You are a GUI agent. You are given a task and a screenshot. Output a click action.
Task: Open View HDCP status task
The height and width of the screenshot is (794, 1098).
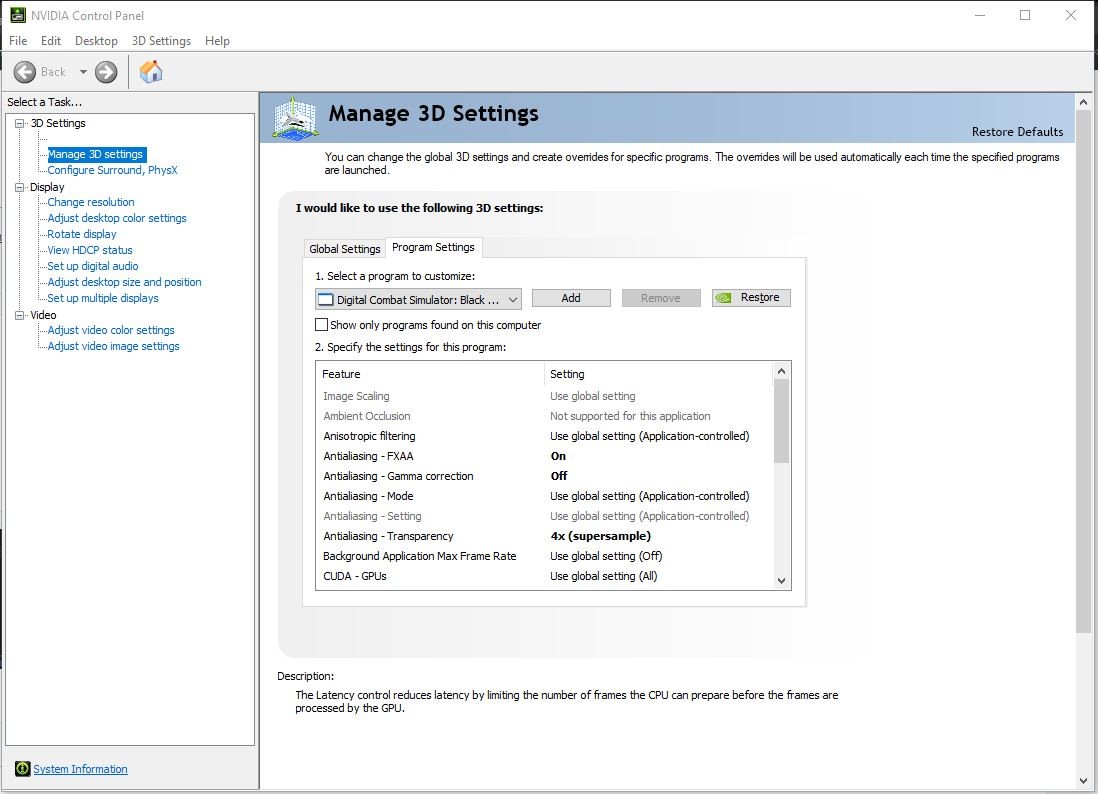click(x=90, y=250)
